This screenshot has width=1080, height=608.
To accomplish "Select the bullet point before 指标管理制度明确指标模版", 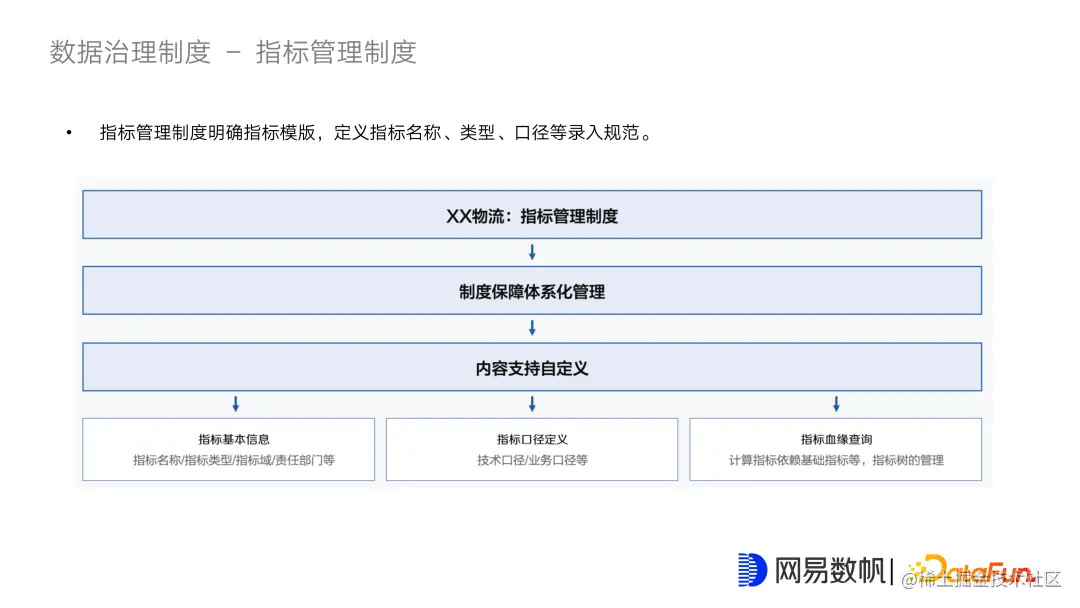I will point(67,131).
